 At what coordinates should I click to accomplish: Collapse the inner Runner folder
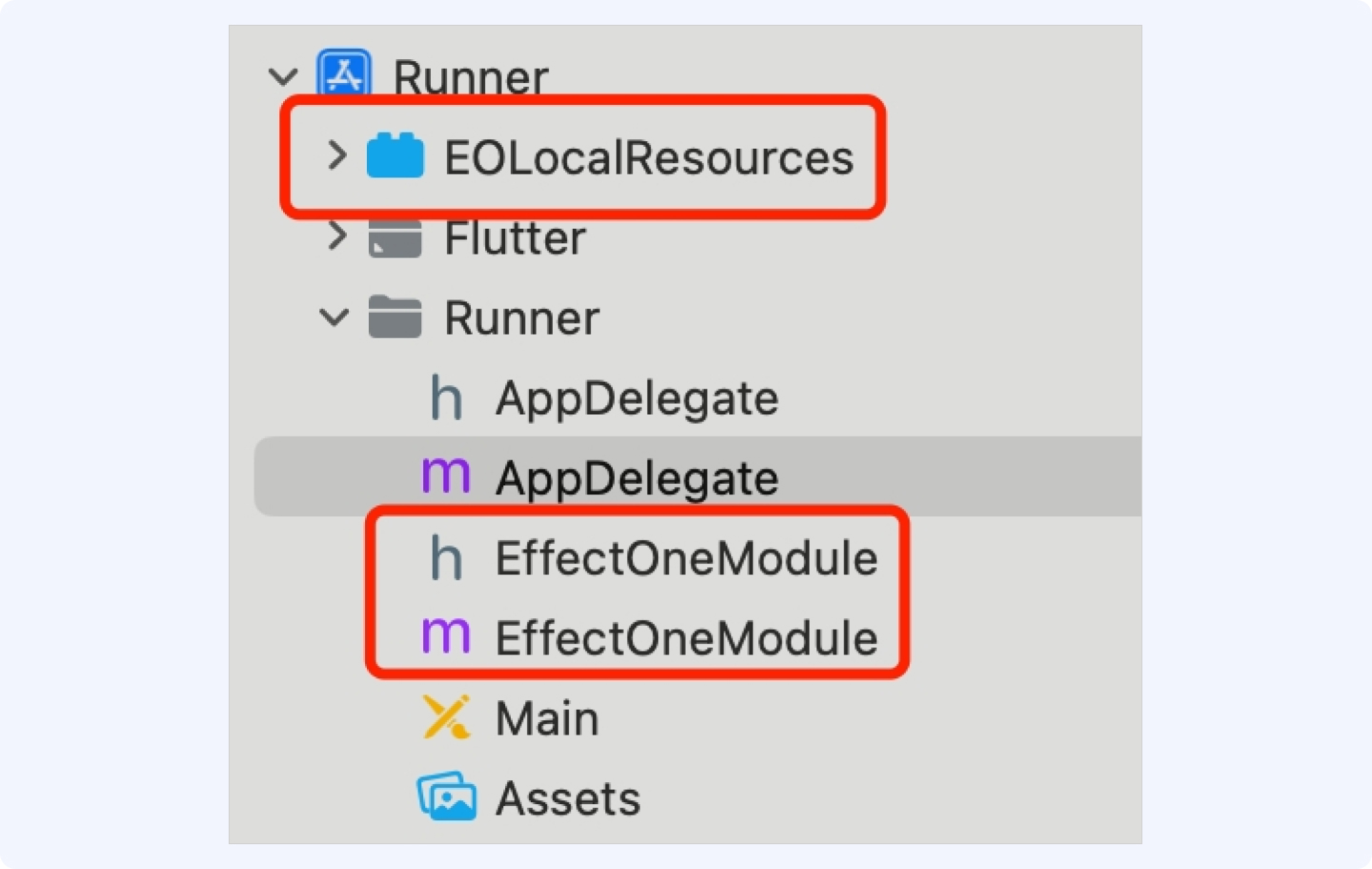pyautogui.click(x=334, y=317)
